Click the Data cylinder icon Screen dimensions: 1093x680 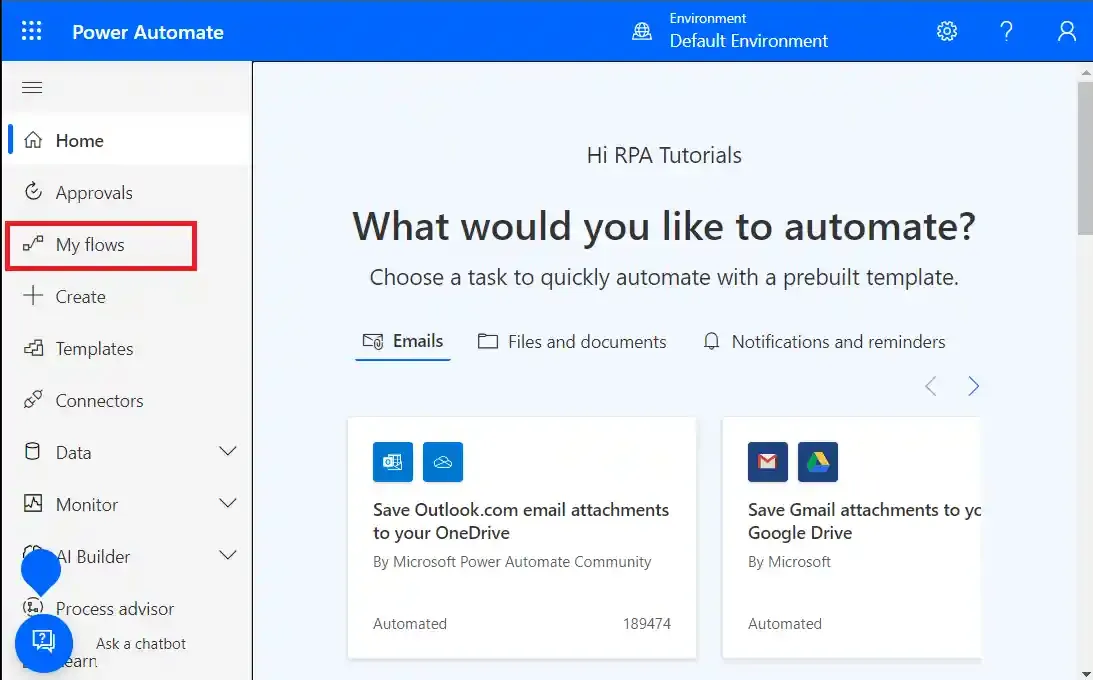click(33, 451)
